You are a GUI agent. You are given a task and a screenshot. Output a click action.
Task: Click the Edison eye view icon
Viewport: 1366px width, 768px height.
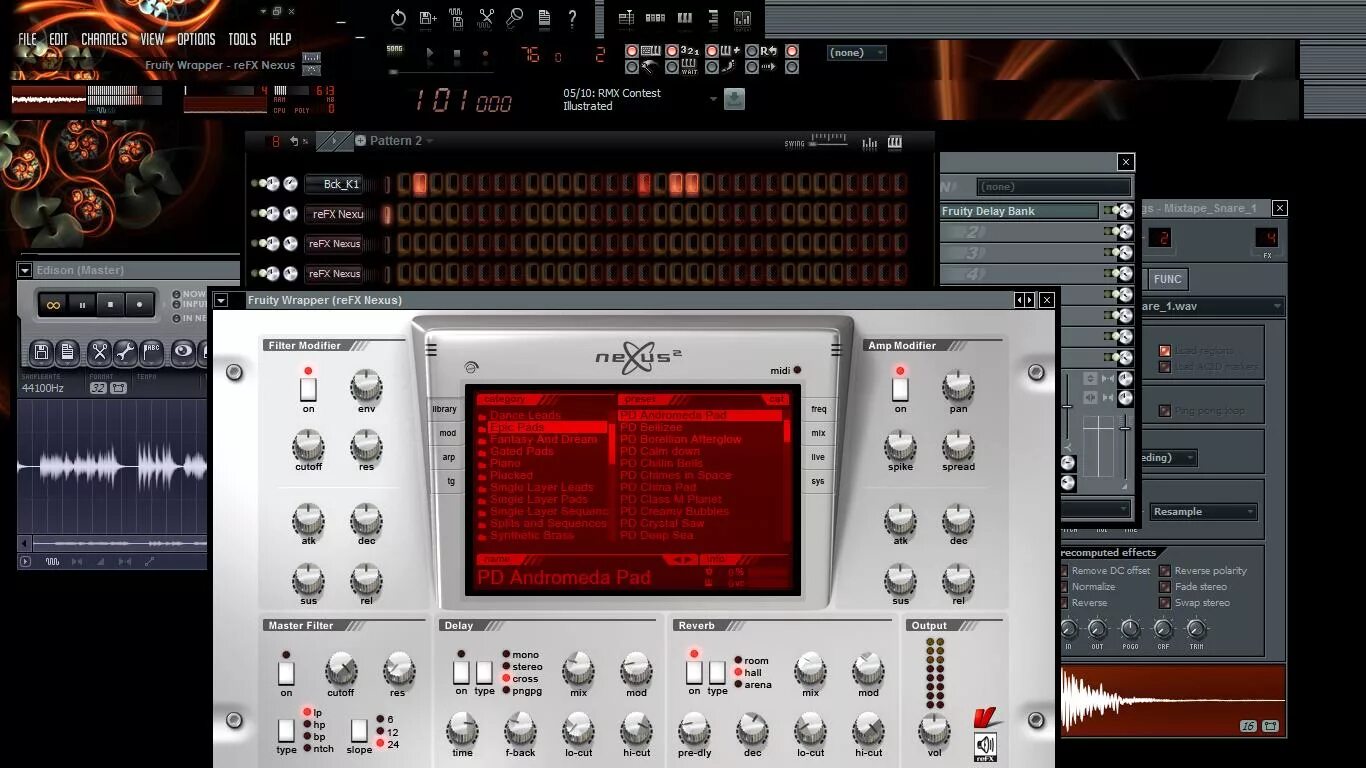click(183, 351)
